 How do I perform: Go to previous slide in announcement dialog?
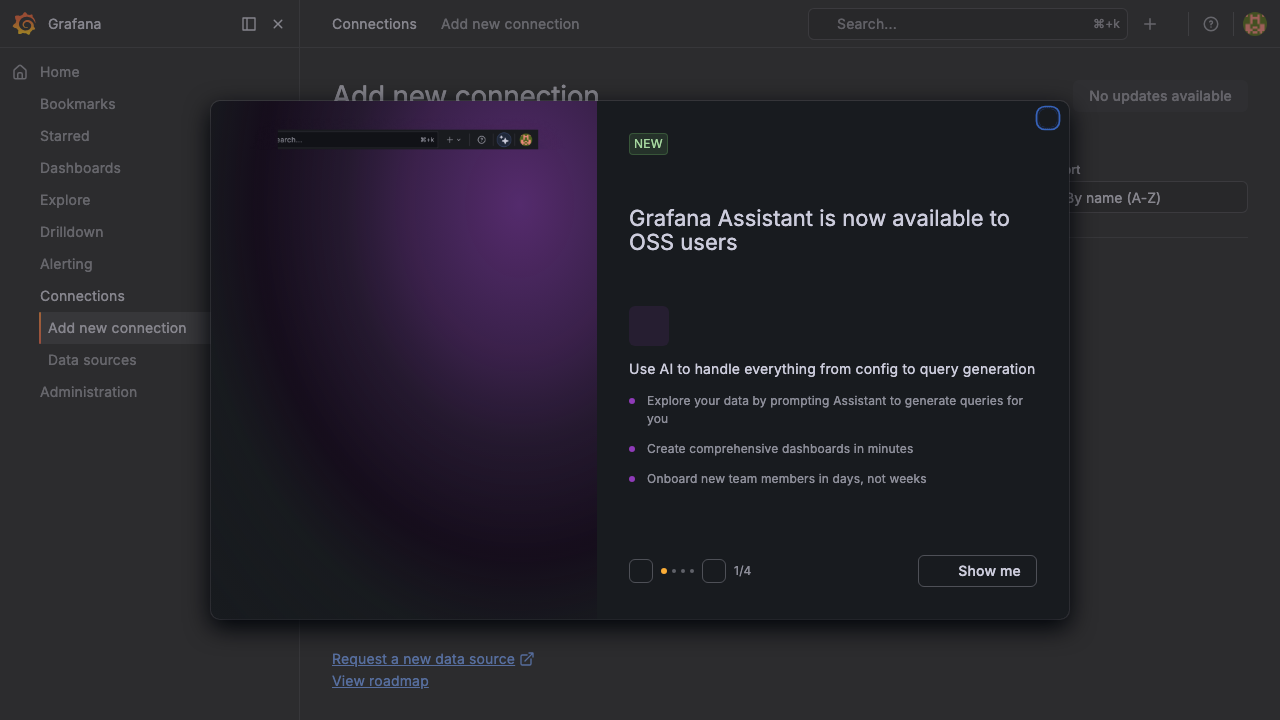[x=641, y=571]
